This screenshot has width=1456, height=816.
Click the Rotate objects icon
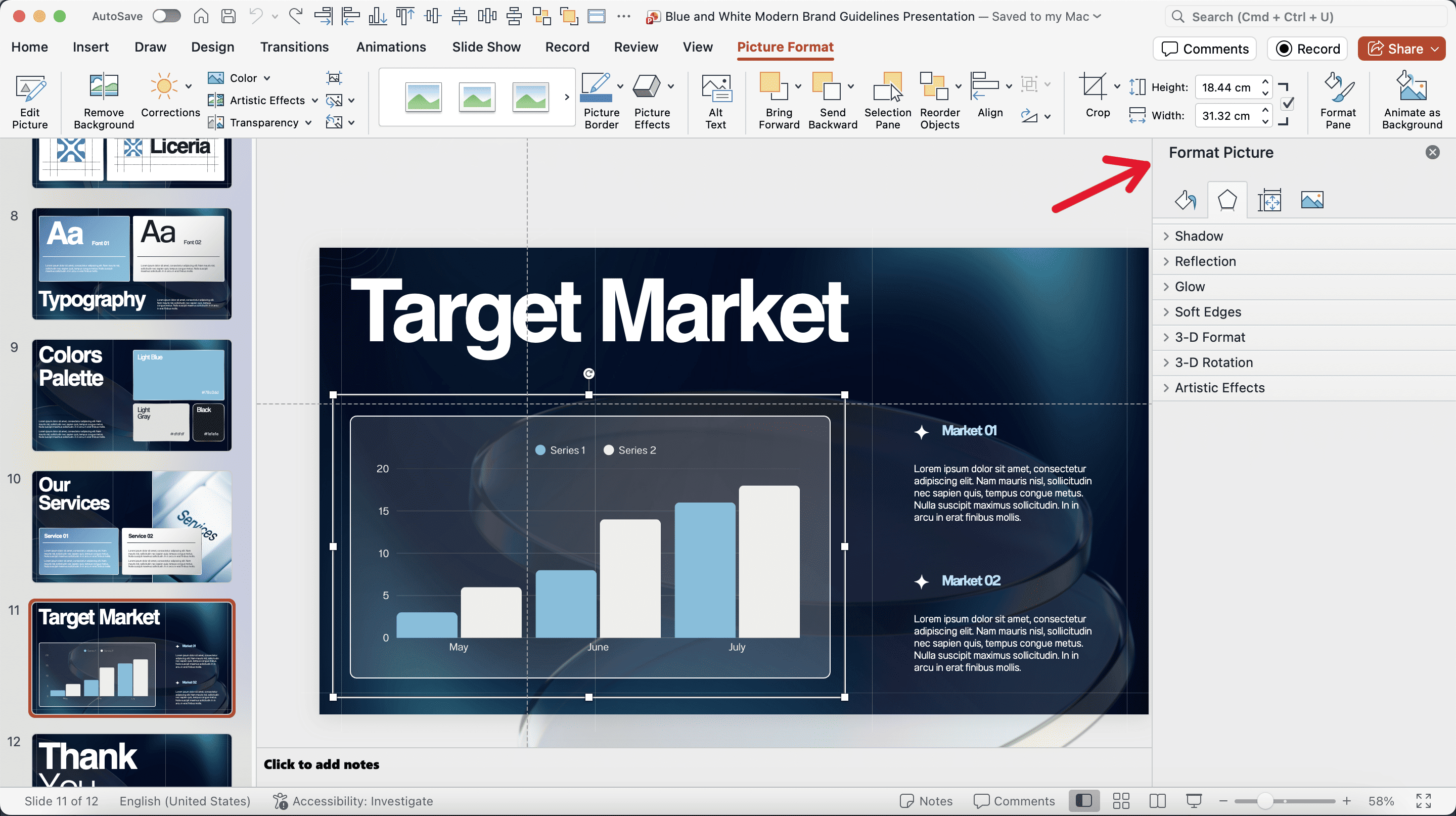(1029, 116)
